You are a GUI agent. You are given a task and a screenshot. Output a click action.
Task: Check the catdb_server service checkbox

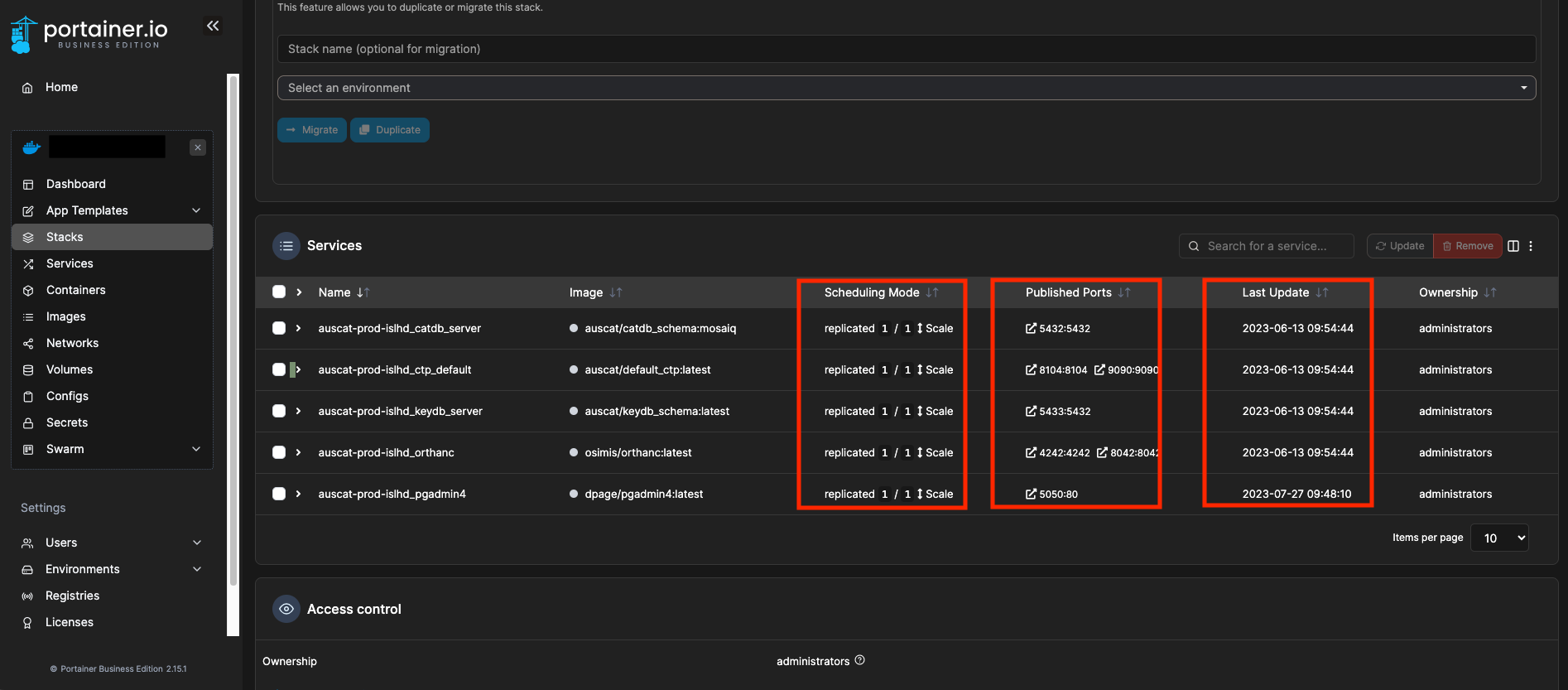tap(279, 328)
